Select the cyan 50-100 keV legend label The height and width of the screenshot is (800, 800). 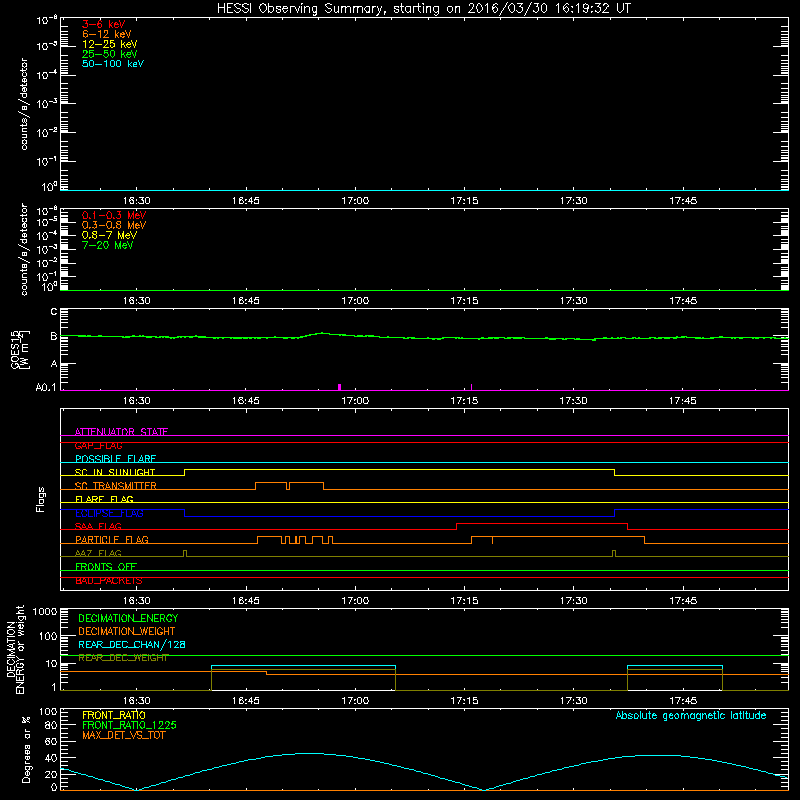pyautogui.click(x=113, y=64)
